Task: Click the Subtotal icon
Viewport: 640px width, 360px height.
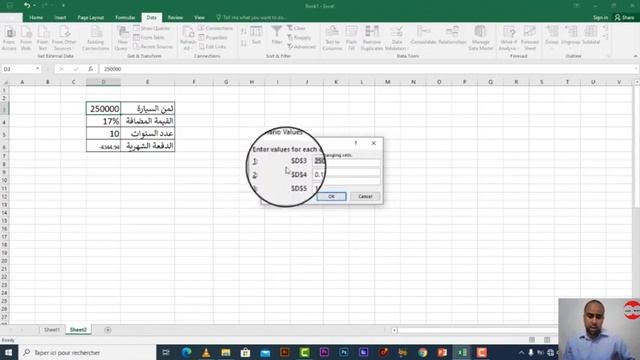Action: 591,35
